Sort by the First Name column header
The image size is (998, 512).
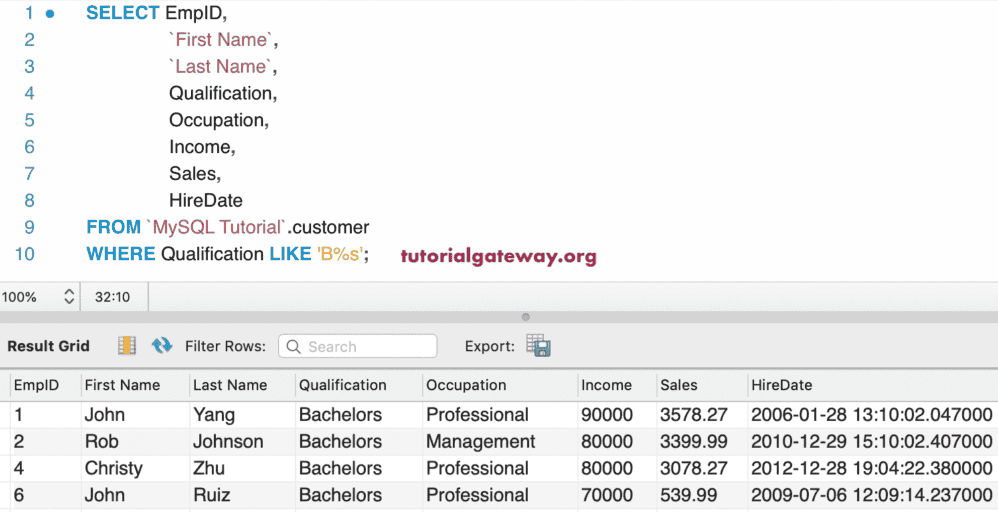point(123,385)
